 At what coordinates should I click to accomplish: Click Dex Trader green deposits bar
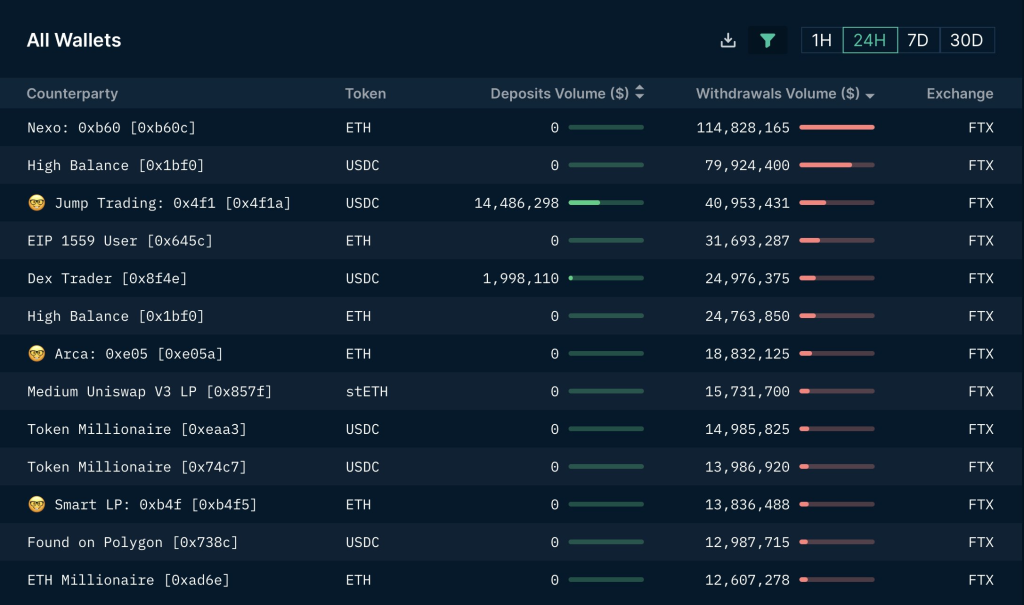pos(606,278)
